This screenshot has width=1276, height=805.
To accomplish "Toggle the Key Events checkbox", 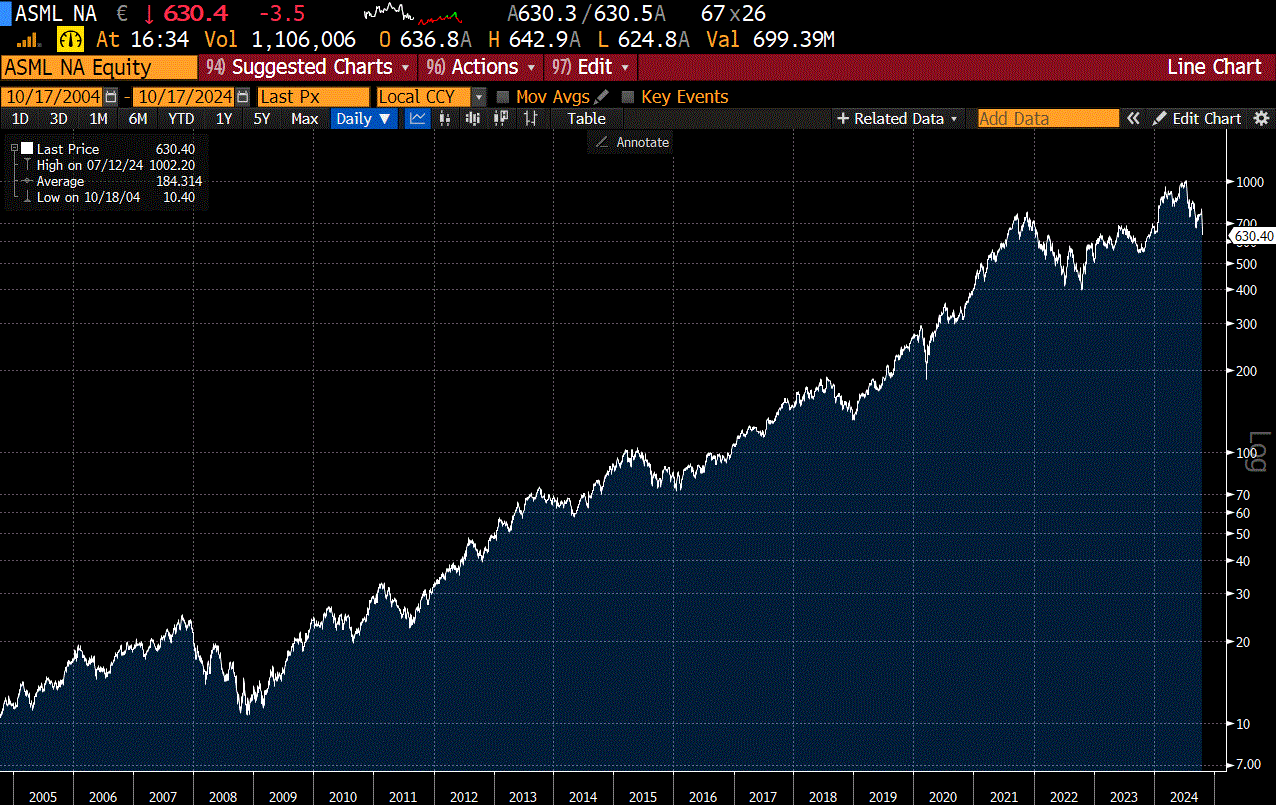I will [x=628, y=97].
